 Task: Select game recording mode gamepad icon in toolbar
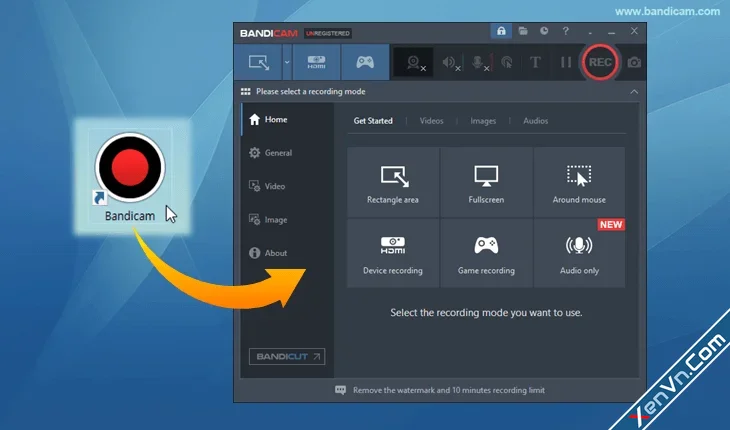click(365, 62)
